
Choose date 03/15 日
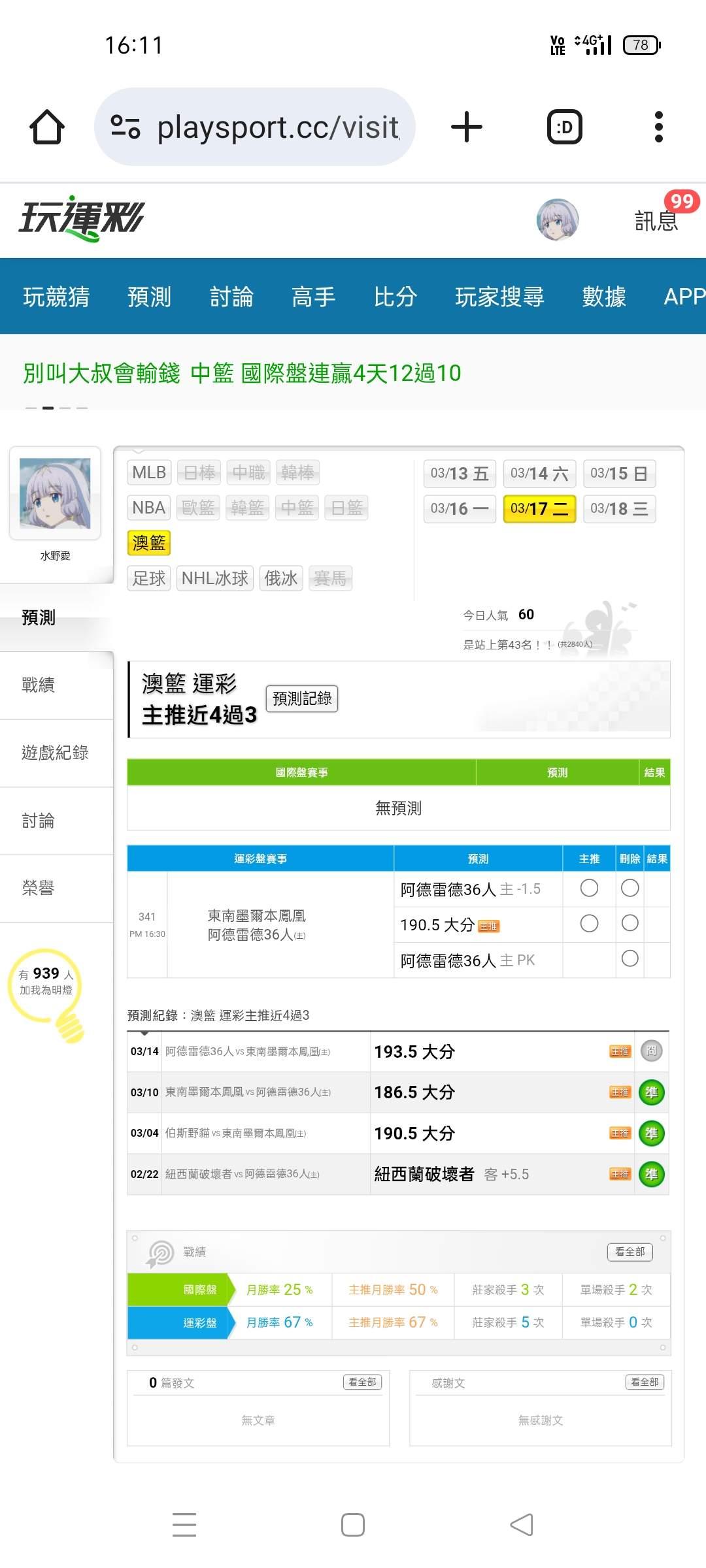(619, 474)
